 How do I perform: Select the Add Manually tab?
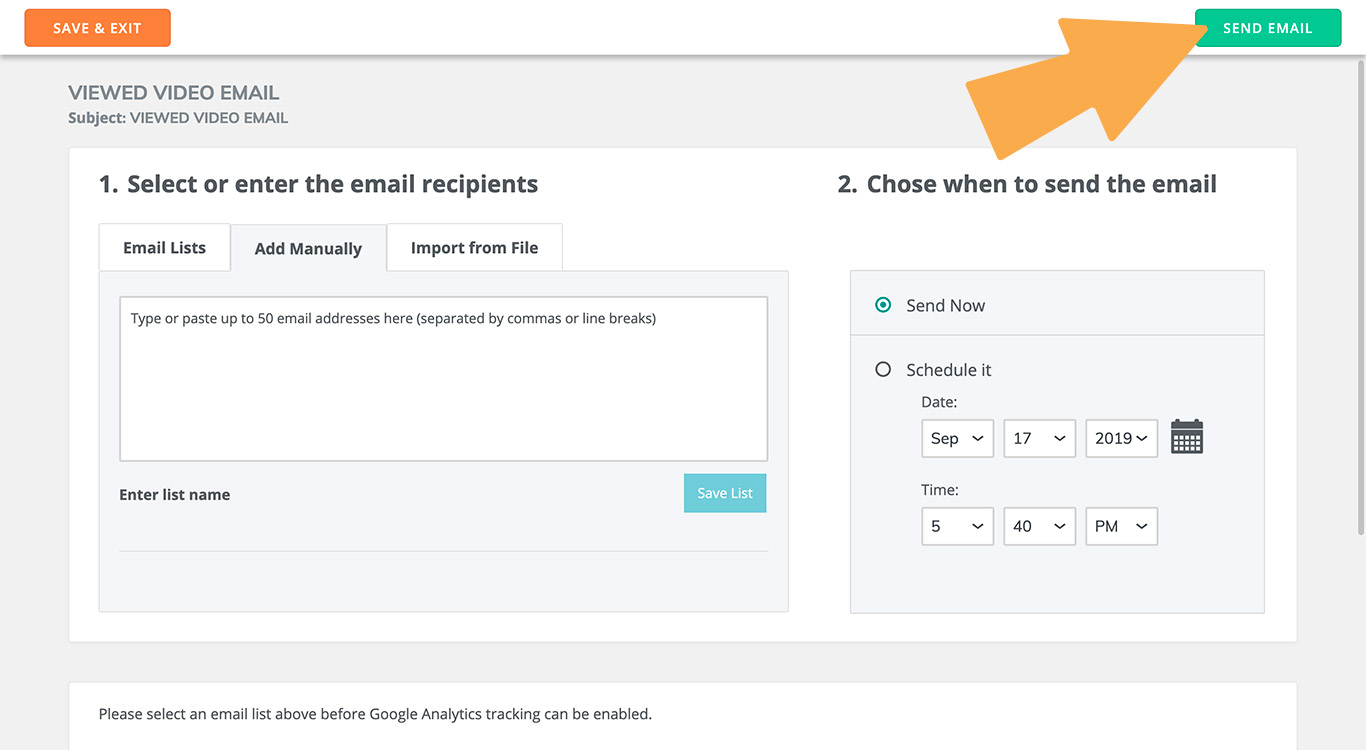click(308, 248)
